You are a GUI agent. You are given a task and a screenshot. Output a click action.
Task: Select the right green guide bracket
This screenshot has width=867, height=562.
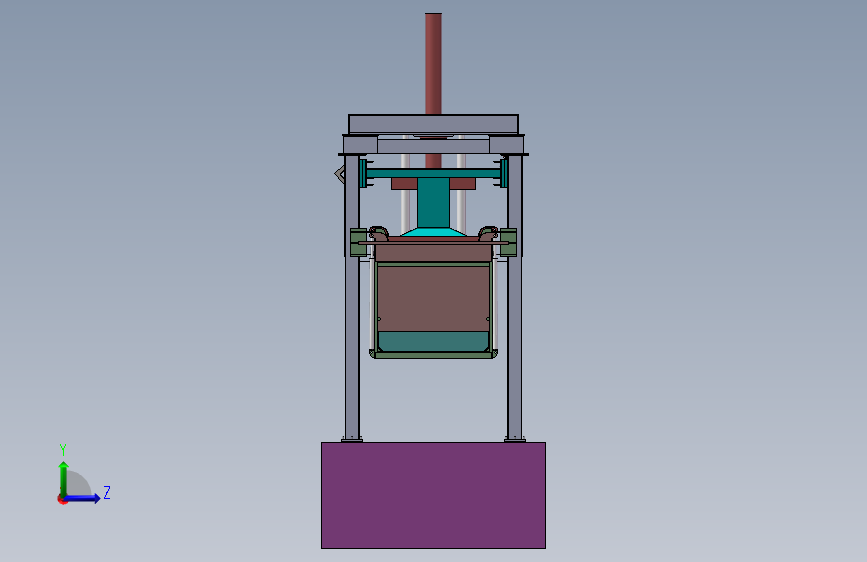click(x=509, y=242)
